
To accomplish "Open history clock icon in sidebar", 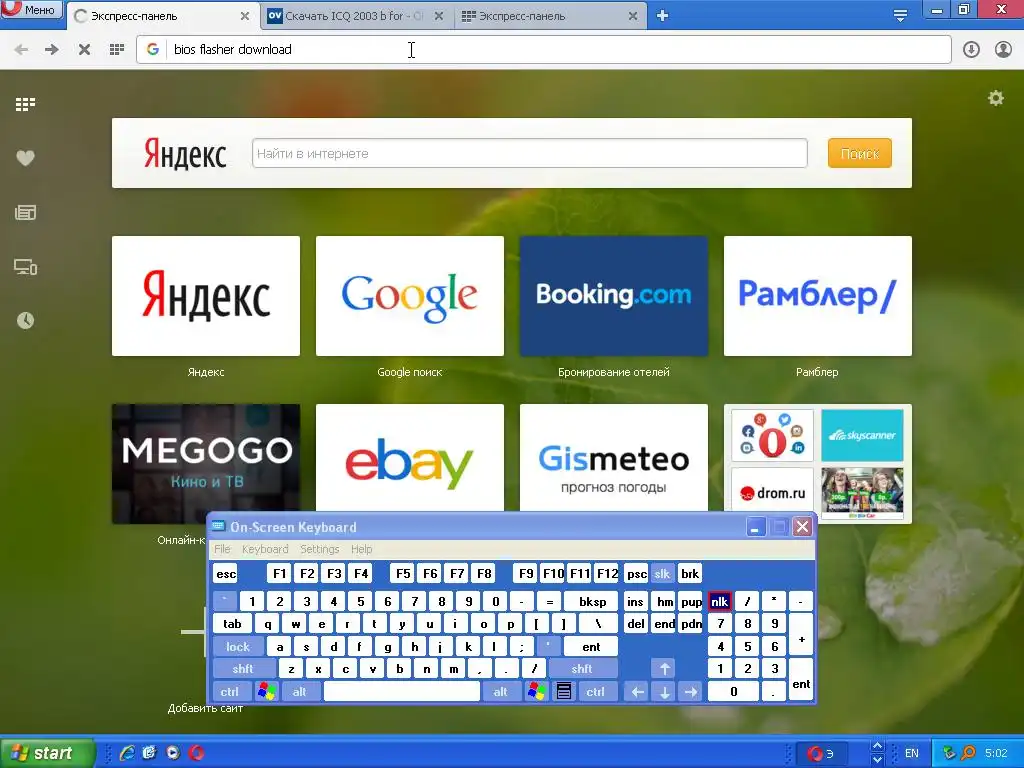I will pos(25,321).
